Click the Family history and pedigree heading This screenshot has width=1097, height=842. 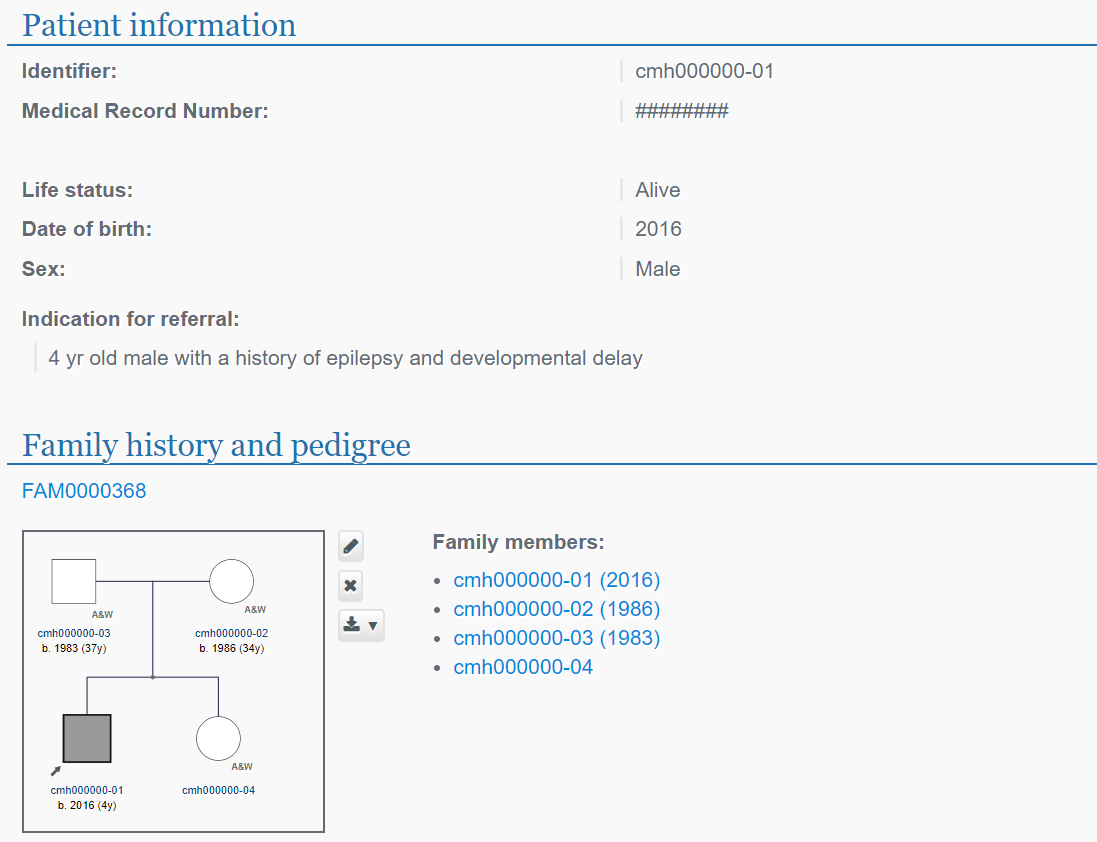tap(216, 445)
